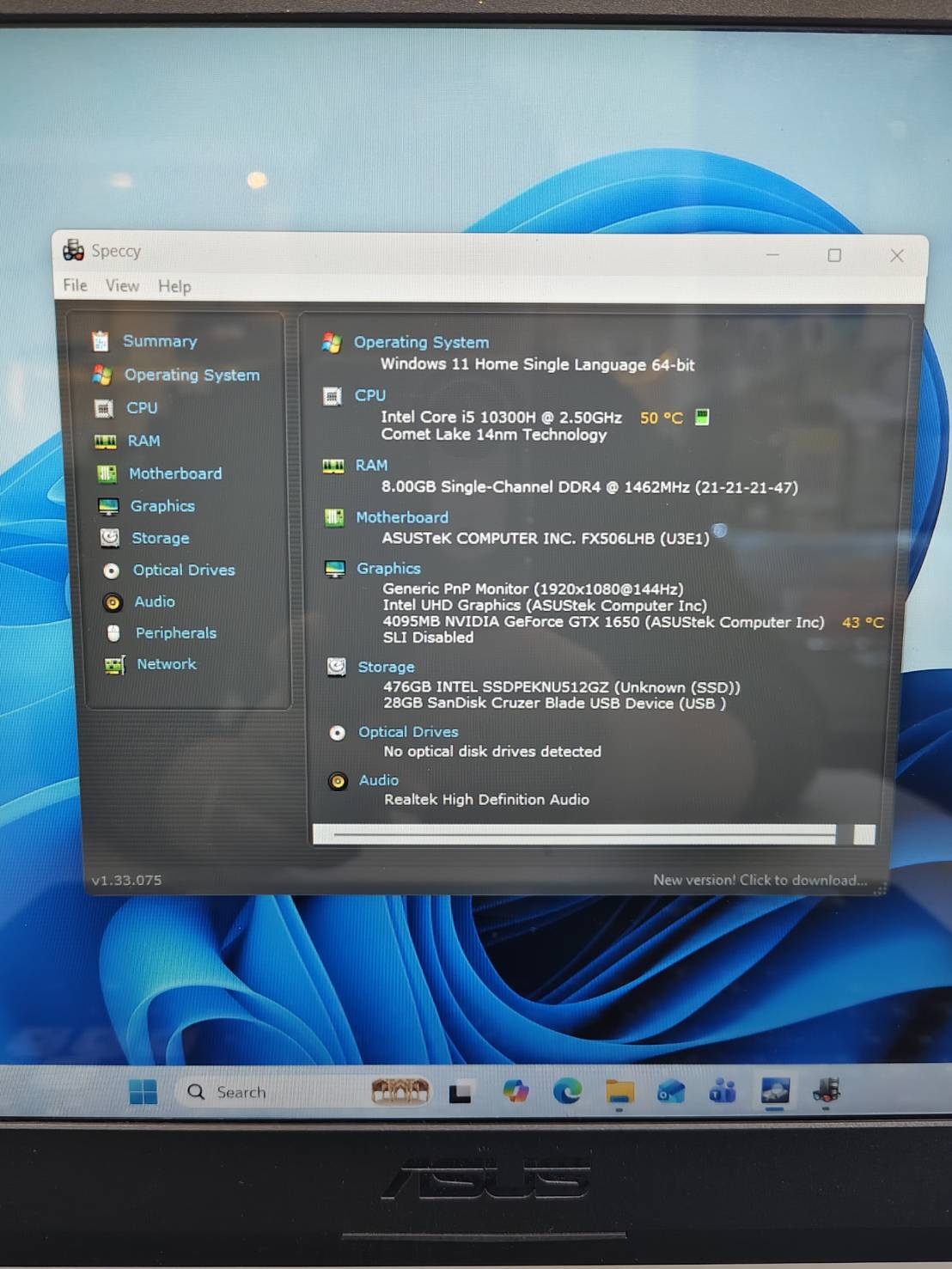Open the RAM icon in the sidebar

click(x=105, y=442)
